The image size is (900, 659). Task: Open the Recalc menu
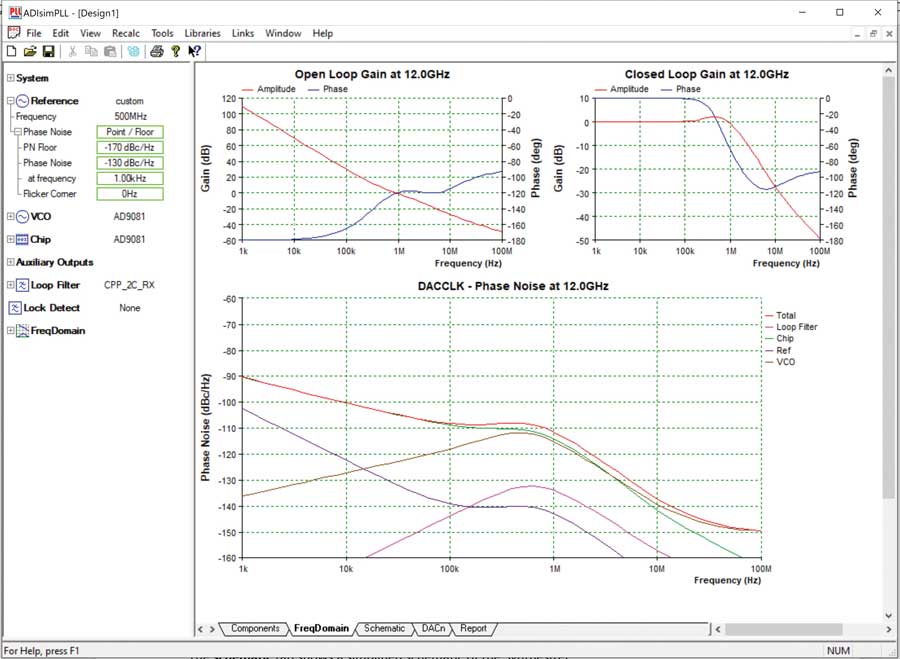(126, 33)
